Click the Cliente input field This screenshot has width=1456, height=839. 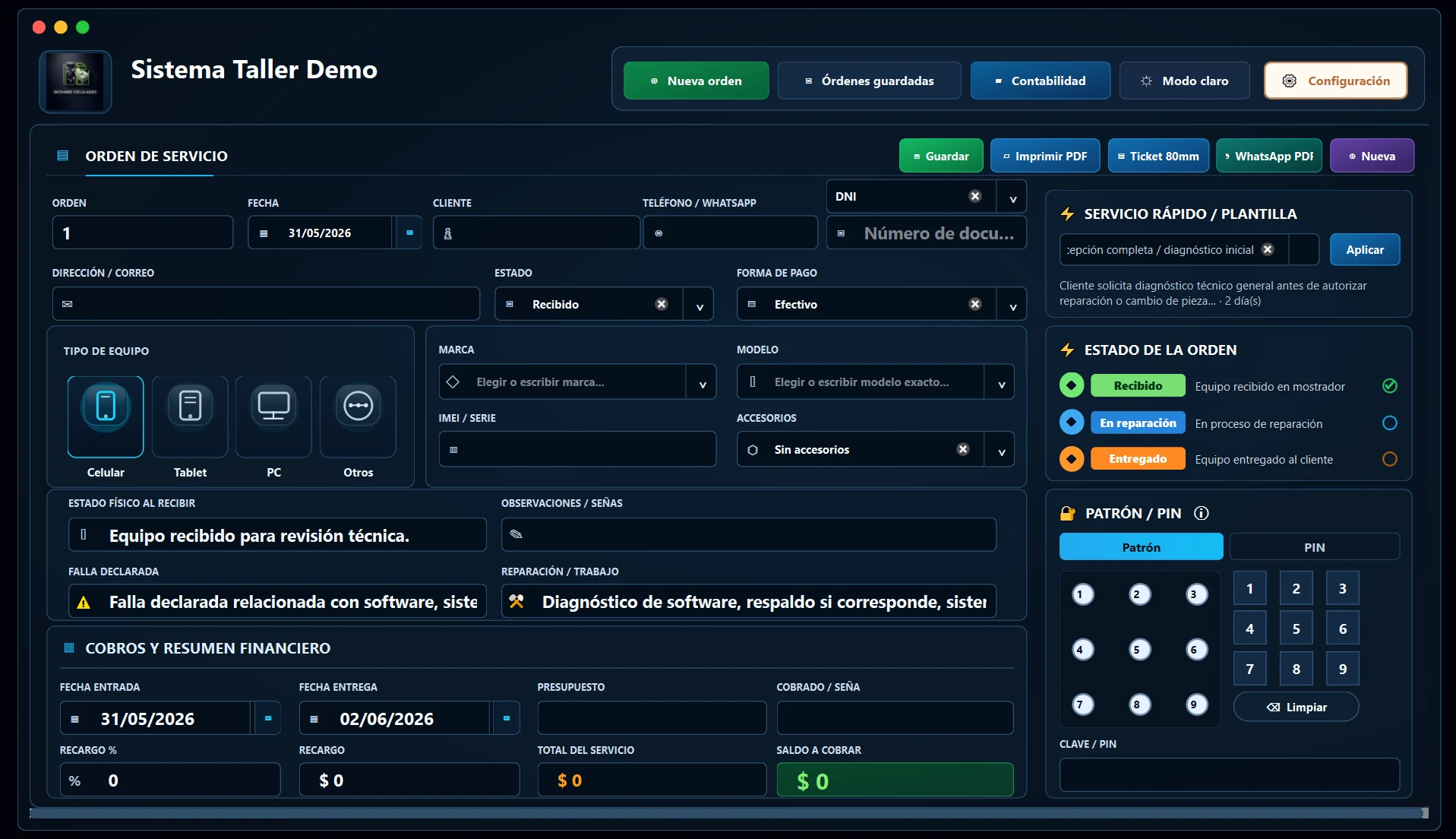point(536,233)
